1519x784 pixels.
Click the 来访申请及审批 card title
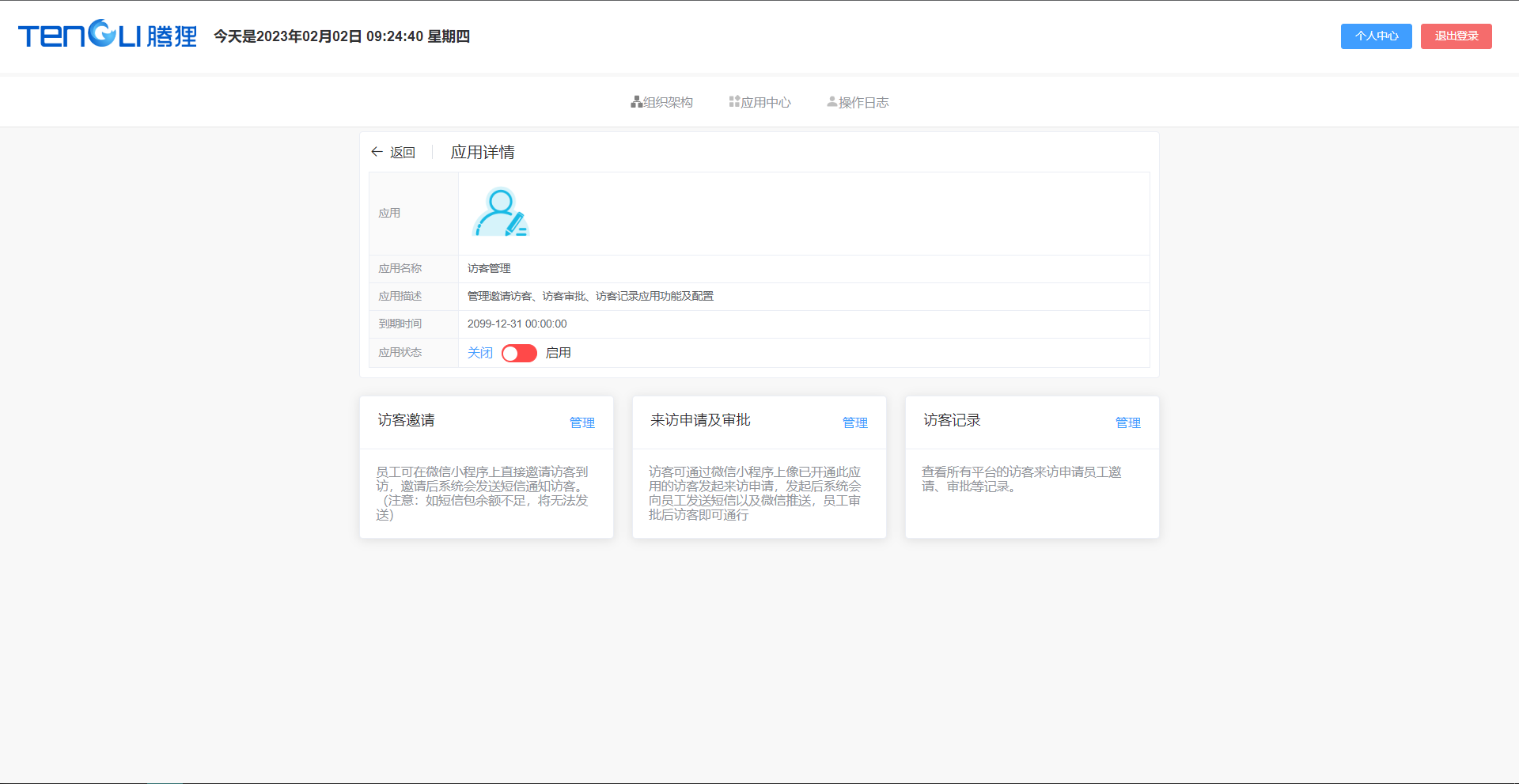coord(700,420)
